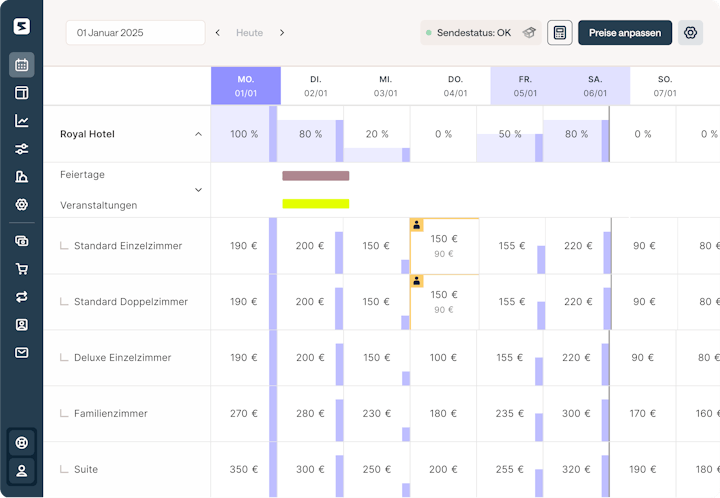This screenshot has height=498, width=720.
Task: Click the 270 € price in Familienzimmer row
Action: click(x=244, y=414)
